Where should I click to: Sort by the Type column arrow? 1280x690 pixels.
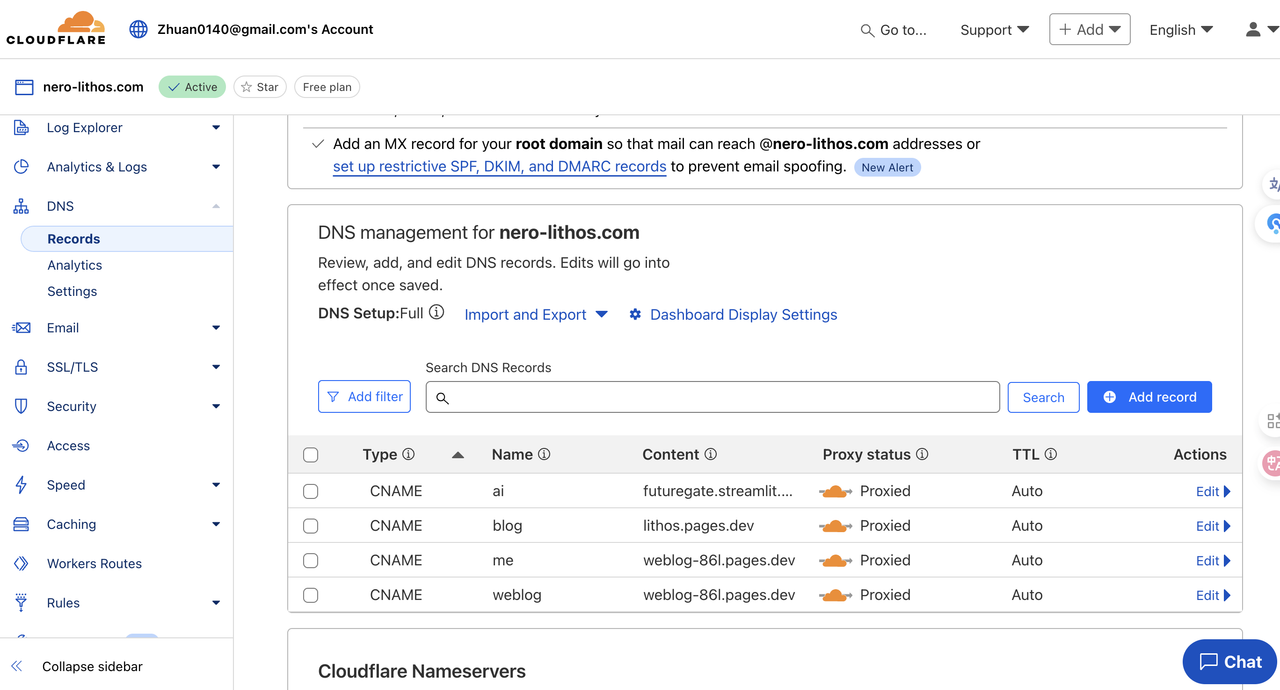coord(458,455)
